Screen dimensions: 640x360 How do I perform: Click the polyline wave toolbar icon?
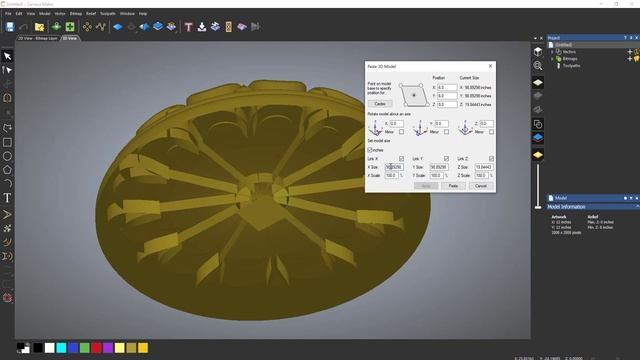click(101, 27)
